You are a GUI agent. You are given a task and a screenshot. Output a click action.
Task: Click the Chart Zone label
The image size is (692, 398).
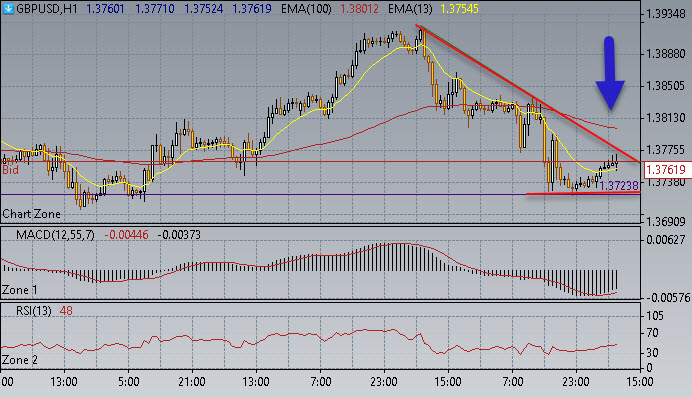coord(31,214)
